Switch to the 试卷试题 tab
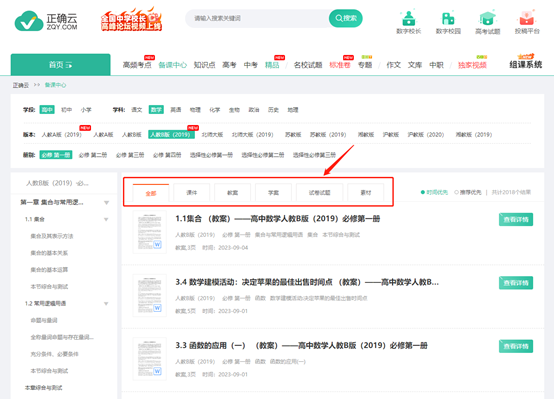This screenshot has height=399, width=554. tap(319, 193)
